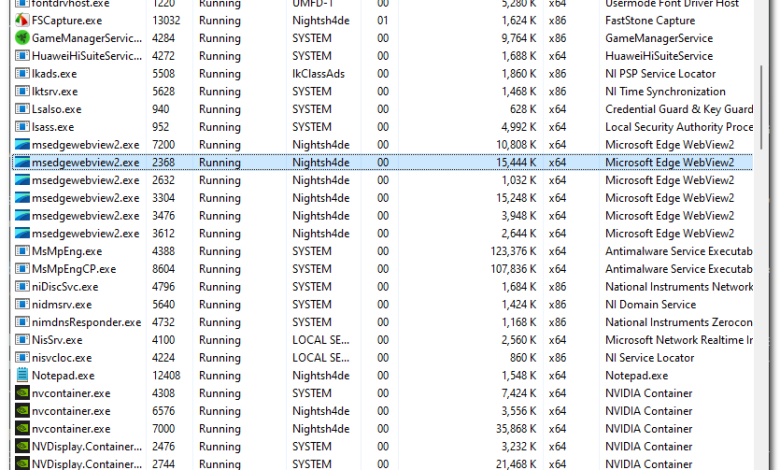This screenshot has width=780, height=470.
Task: Click the Credential Guard & Key Guard description
Action: (x=679, y=109)
